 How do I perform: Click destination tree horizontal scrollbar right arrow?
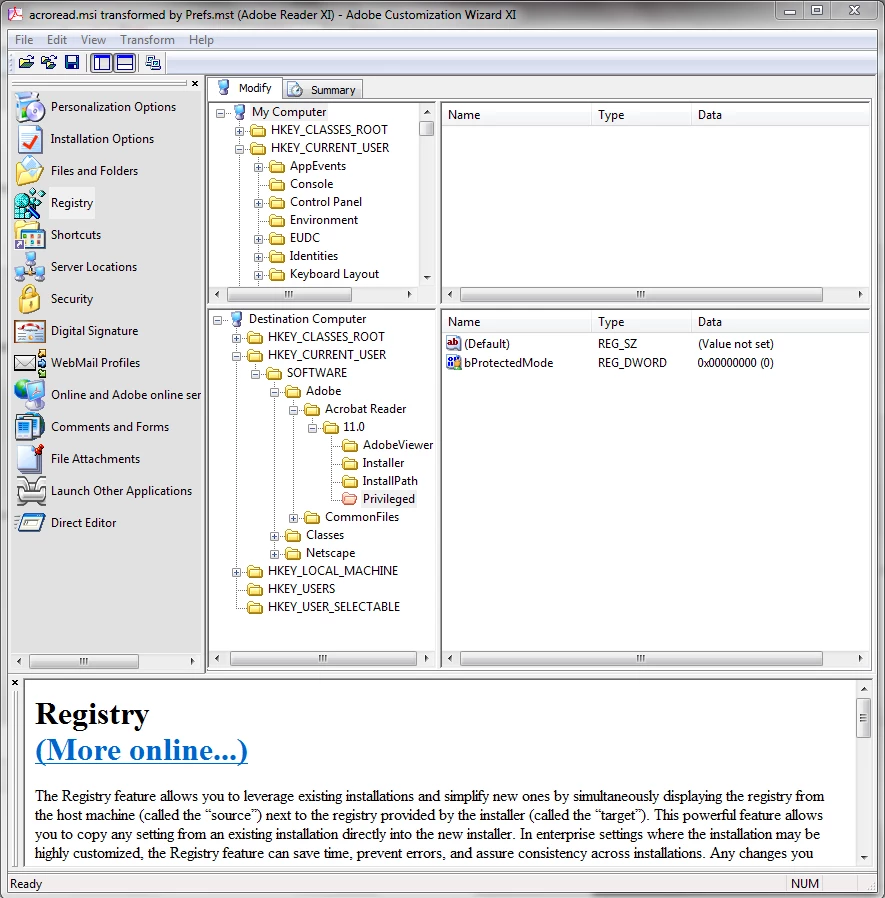(x=426, y=659)
